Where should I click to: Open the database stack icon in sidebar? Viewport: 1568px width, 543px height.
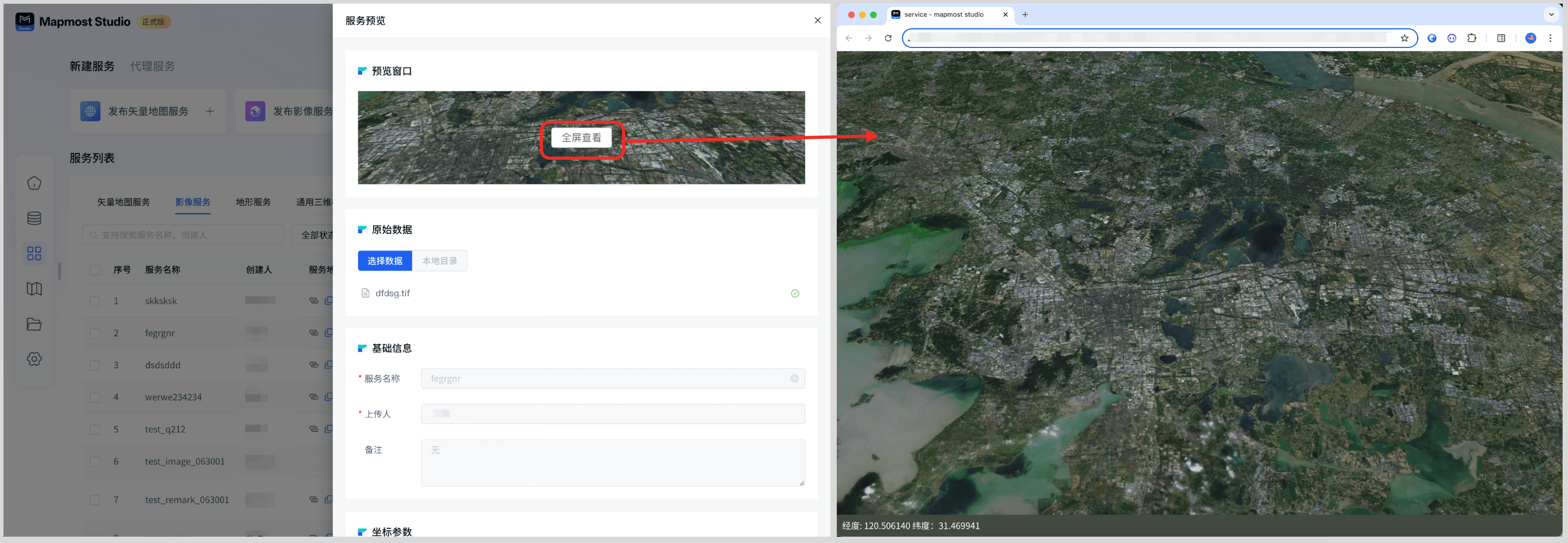(34, 218)
